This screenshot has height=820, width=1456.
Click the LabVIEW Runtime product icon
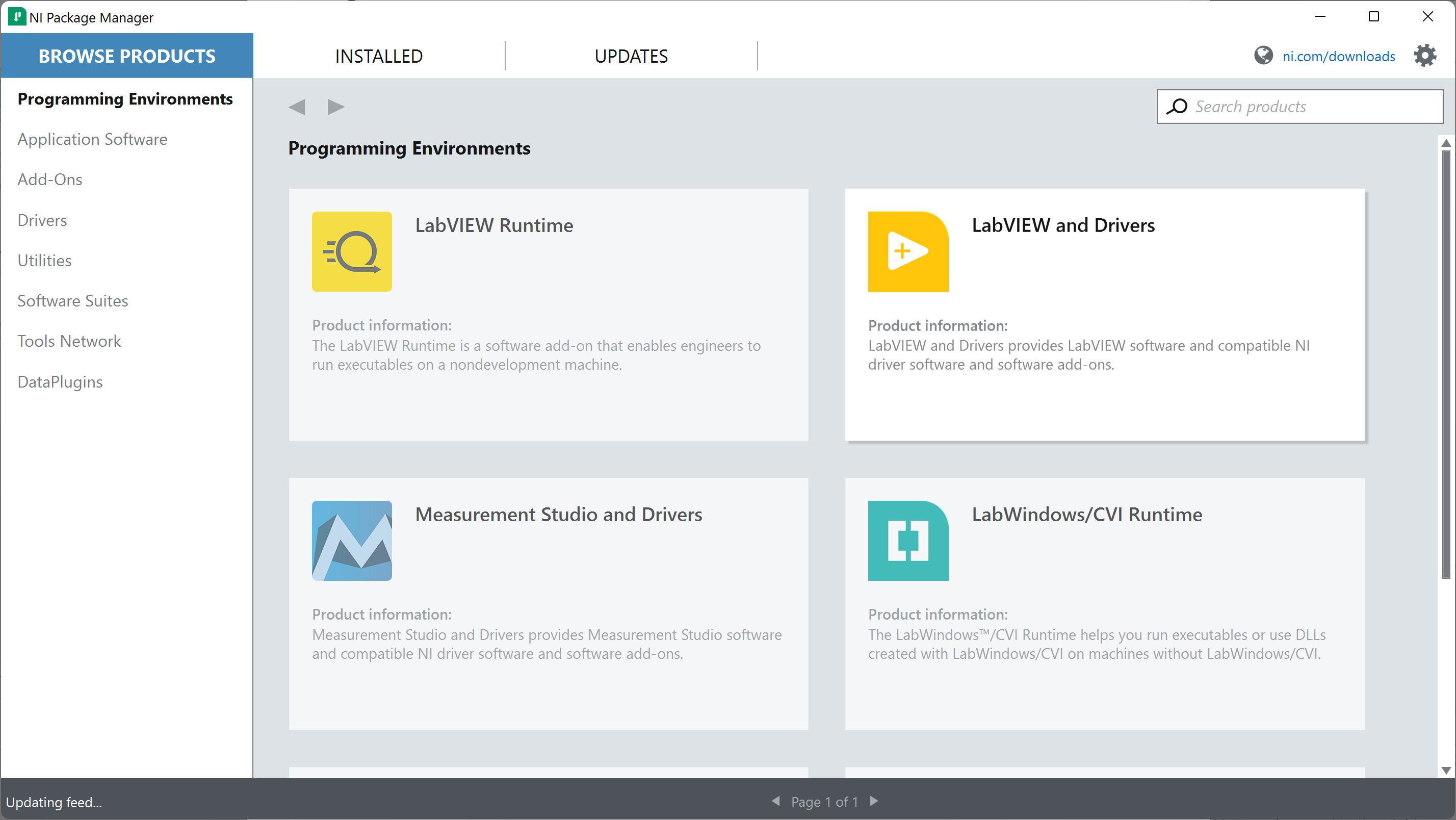click(x=352, y=251)
